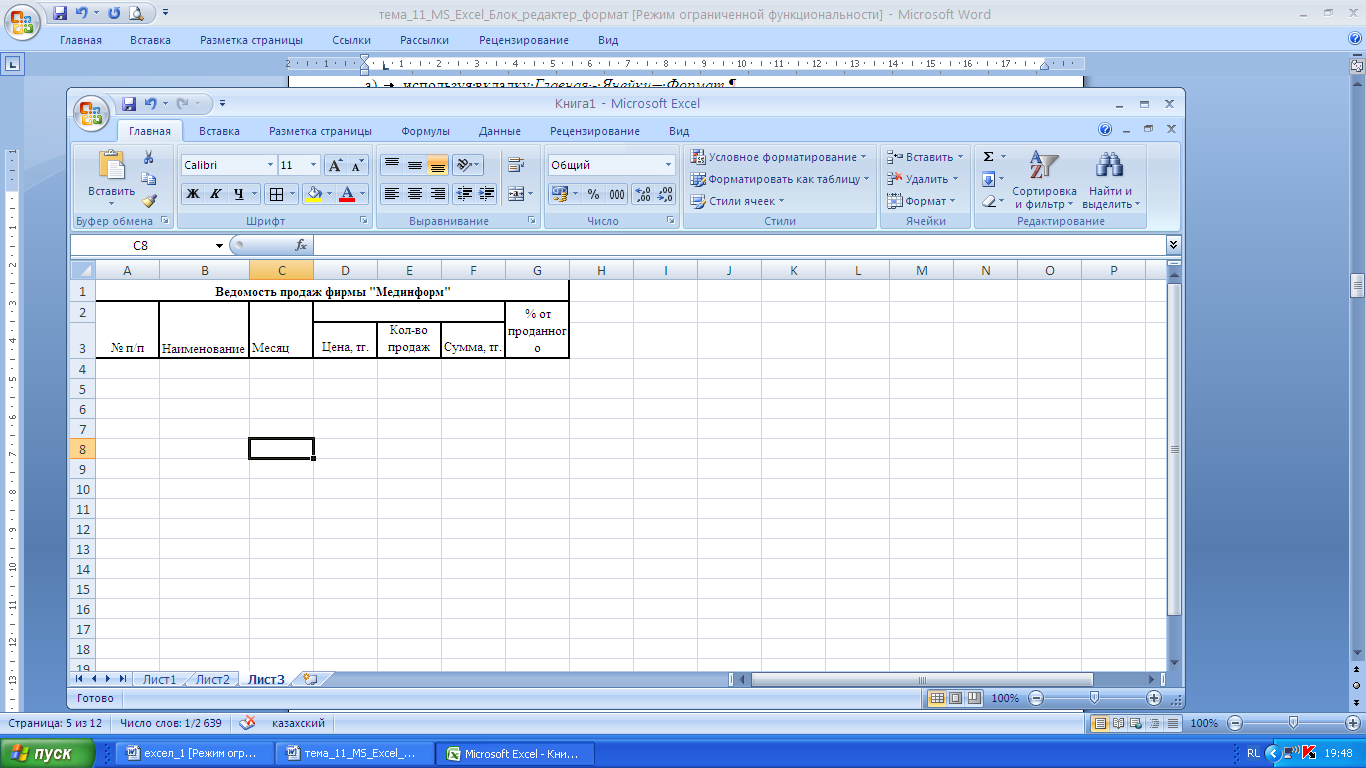The width and height of the screenshot is (1366, 768).
Task: Align text to top of cell
Action: point(392,165)
